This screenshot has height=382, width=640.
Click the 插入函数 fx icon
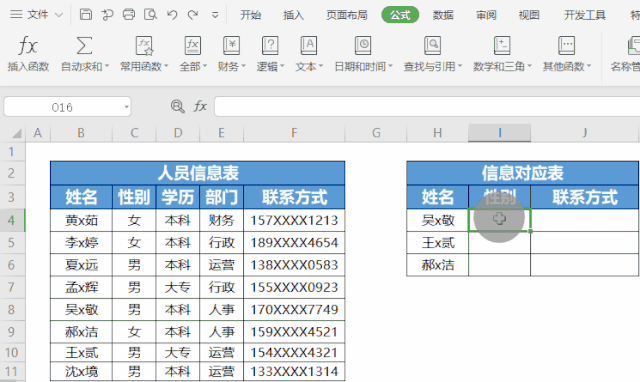tap(28, 45)
